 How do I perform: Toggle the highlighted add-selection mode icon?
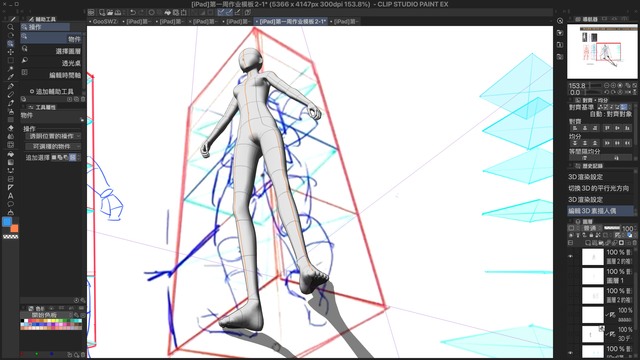tap(73, 157)
